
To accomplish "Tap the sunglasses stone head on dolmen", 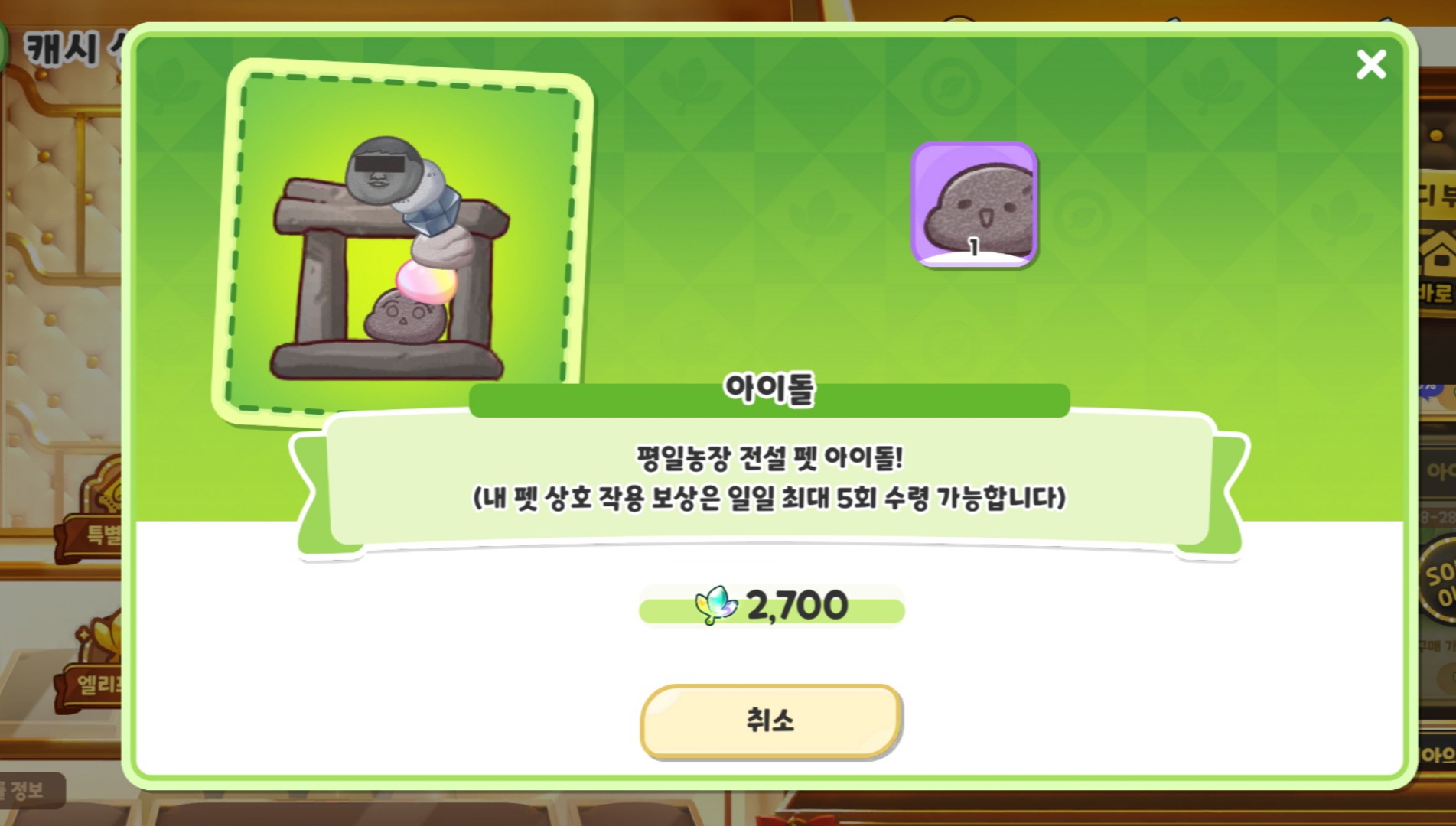I will point(377,170).
